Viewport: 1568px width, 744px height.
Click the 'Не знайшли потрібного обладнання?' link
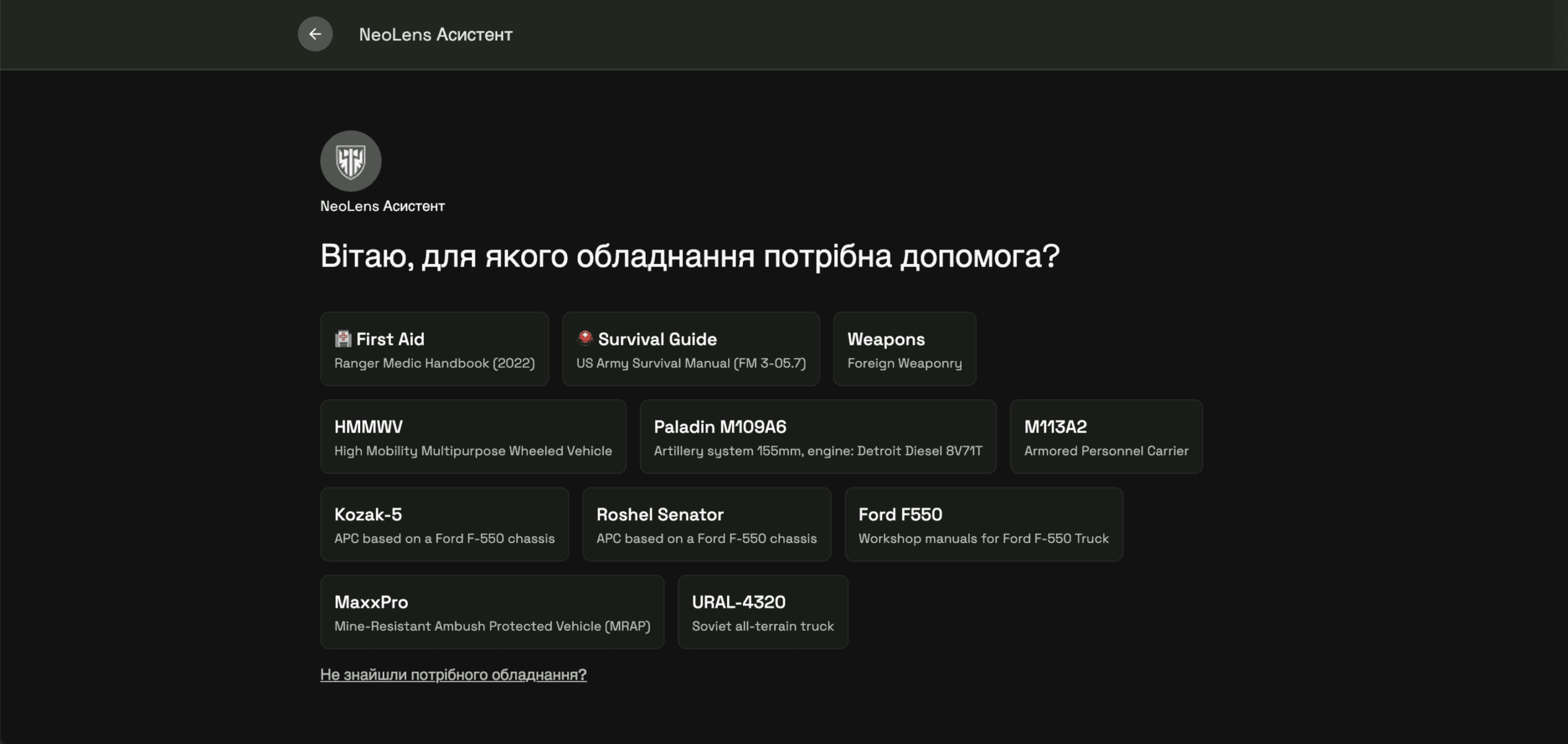(x=454, y=675)
